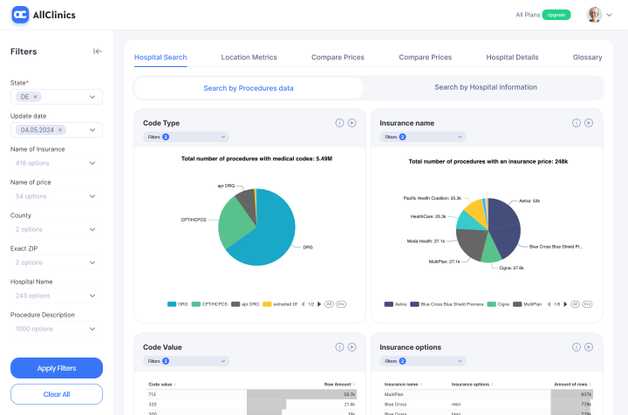Screen dimensions: 628x415
Task: Open info icon on Insurance name card
Action: (x=577, y=122)
